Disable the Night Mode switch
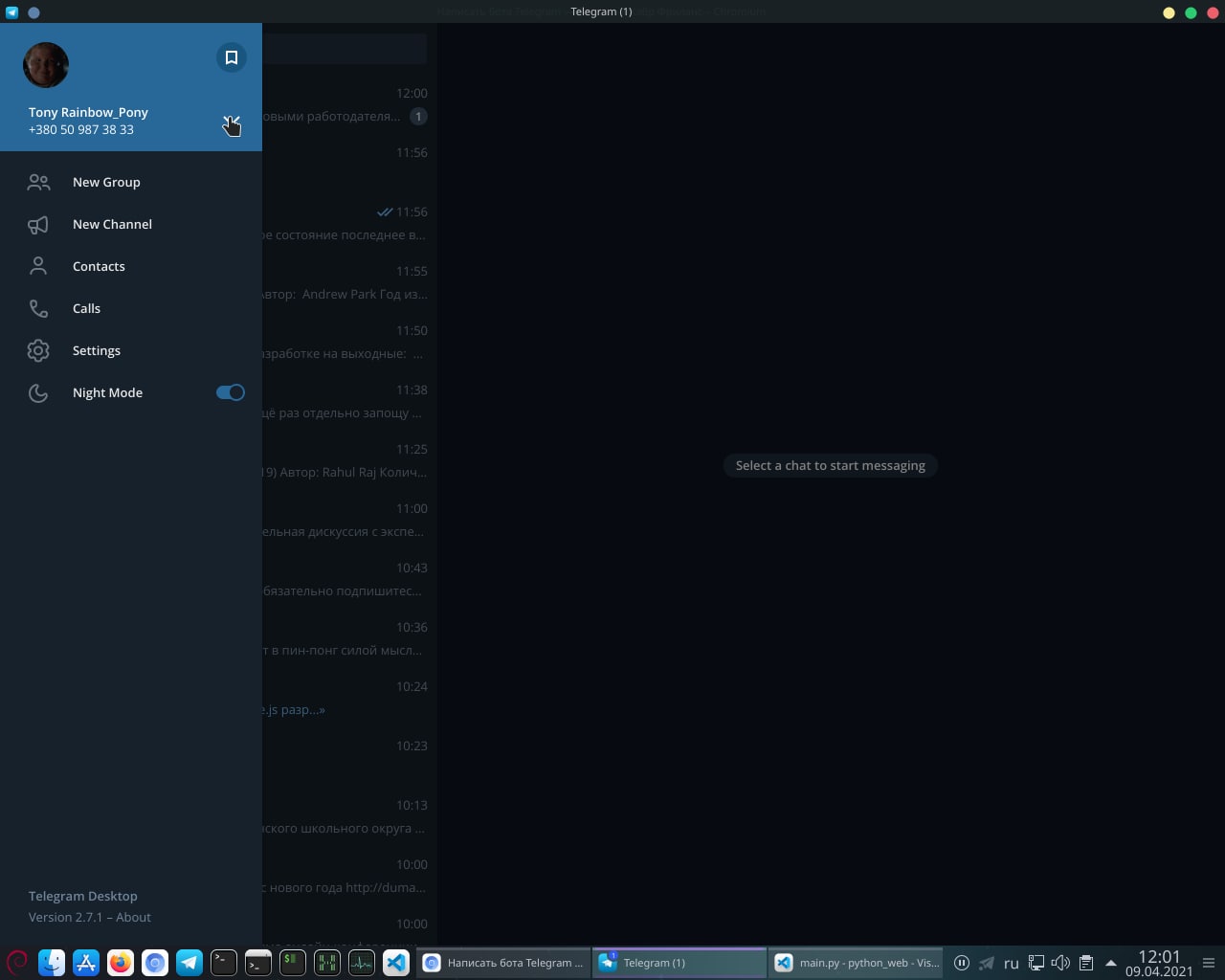Screen dimensions: 1225x980 pyautogui.click(x=231, y=392)
